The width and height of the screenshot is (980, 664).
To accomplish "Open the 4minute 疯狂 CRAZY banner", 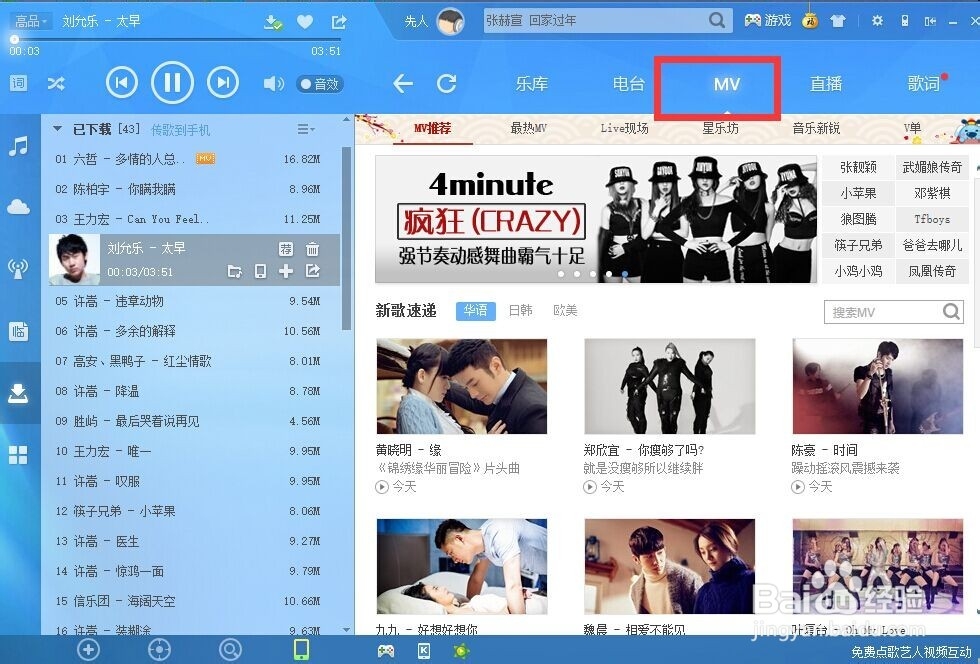I will pyautogui.click(x=596, y=219).
